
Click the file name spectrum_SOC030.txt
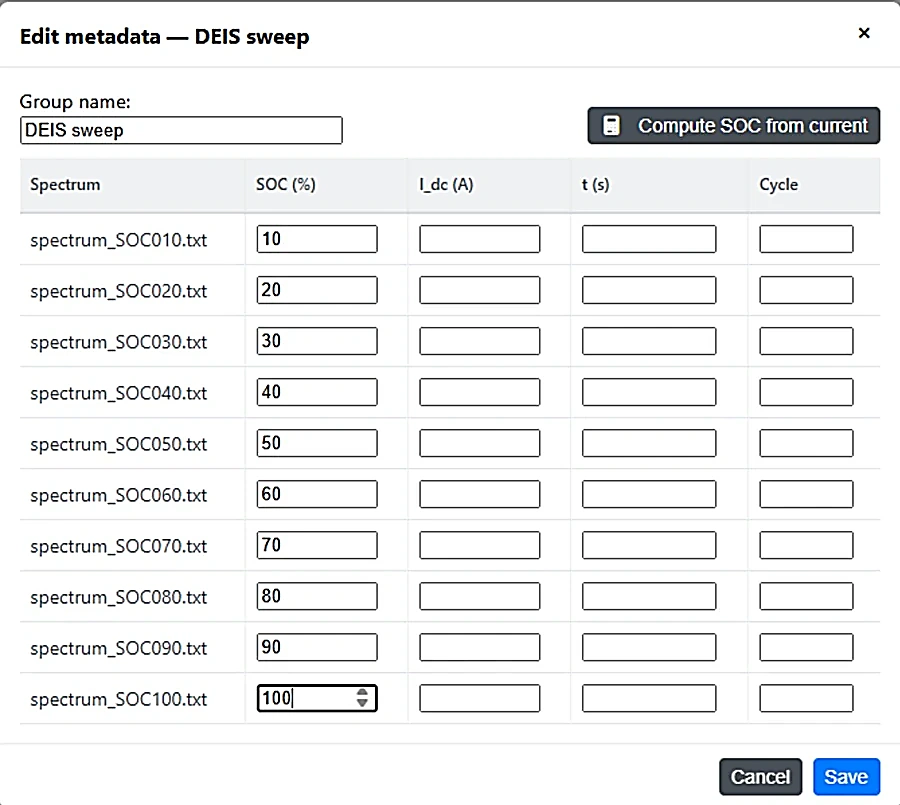118,342
